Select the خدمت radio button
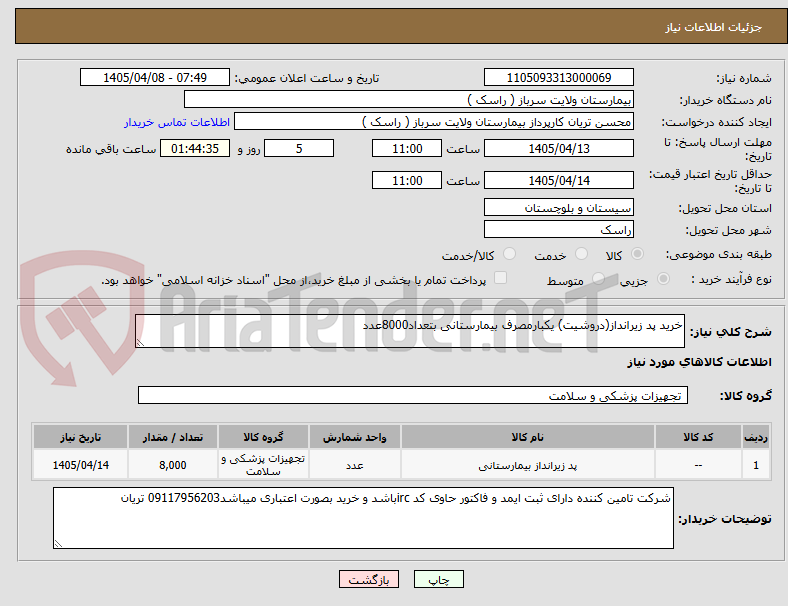 (x=581, y=254)
